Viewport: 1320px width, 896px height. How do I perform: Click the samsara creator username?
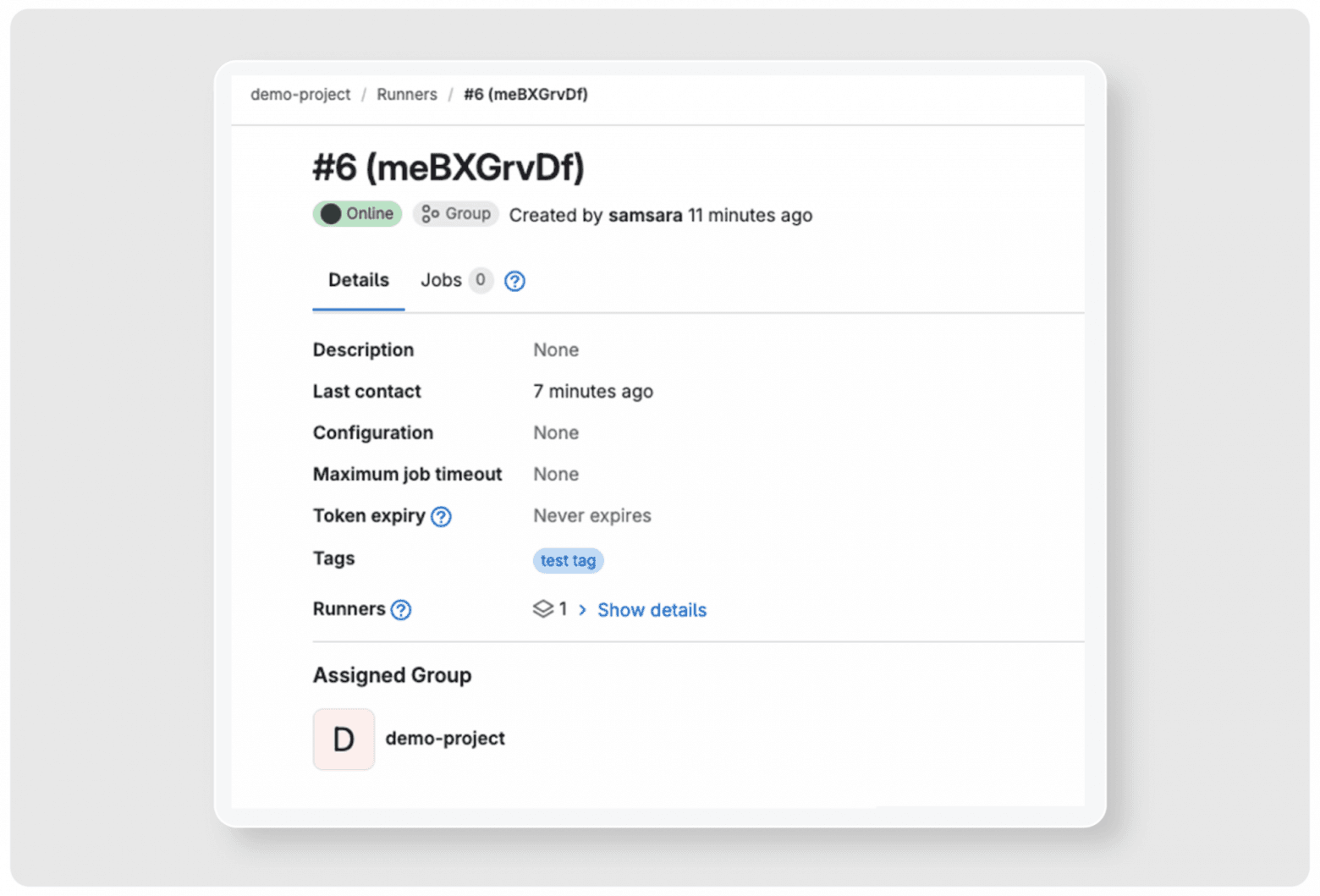point(646,215)
